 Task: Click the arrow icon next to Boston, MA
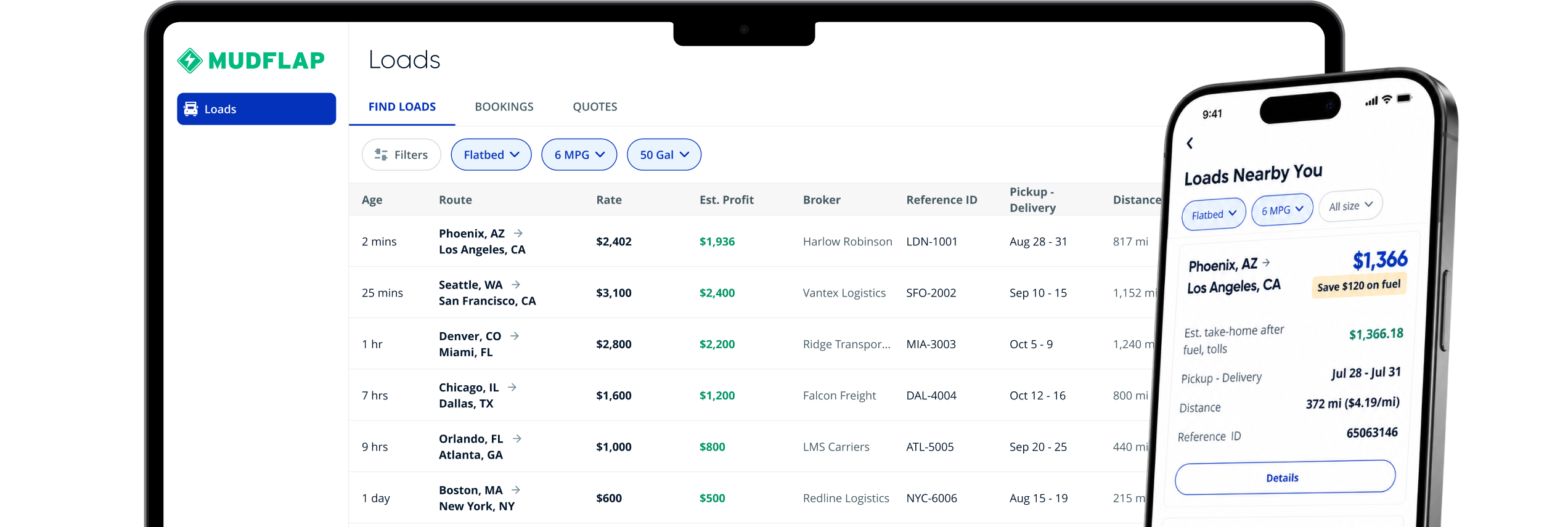point(516,489)
